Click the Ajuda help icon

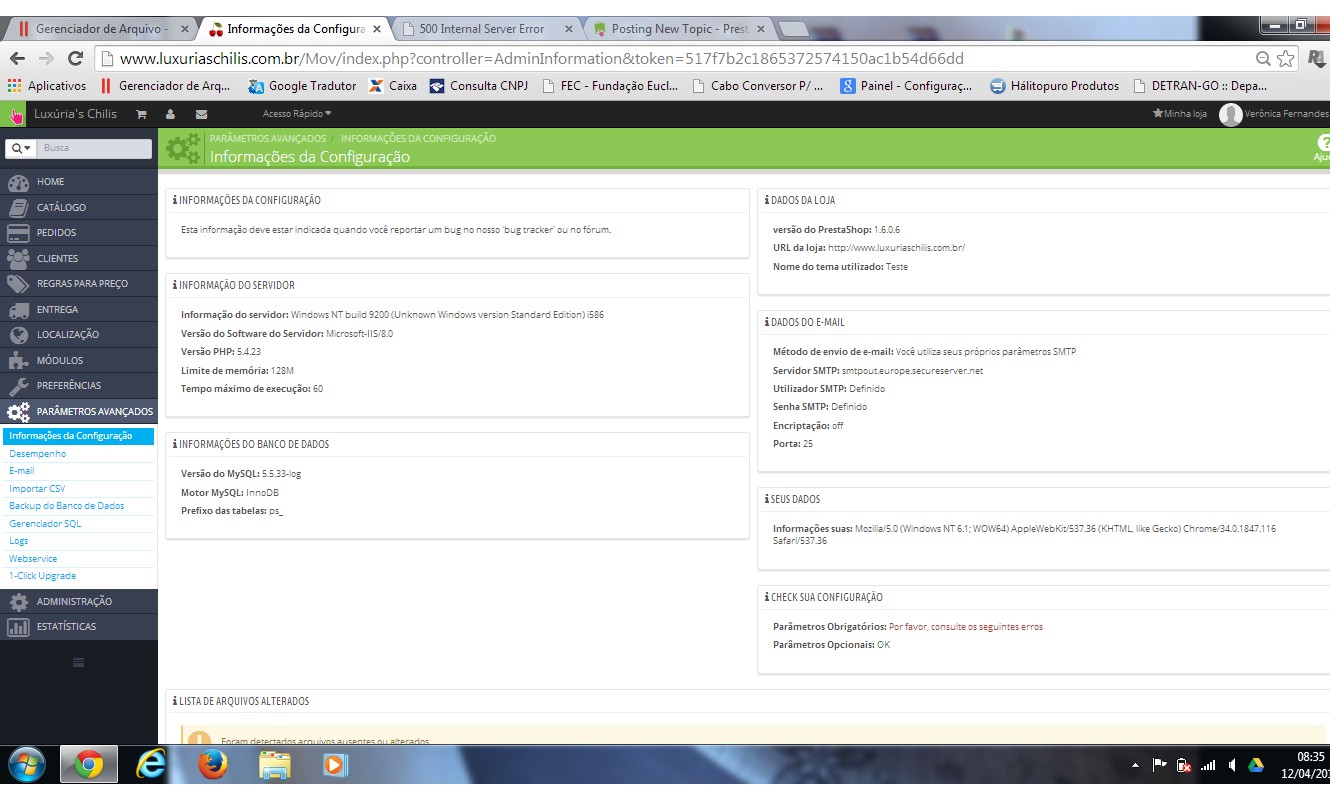(1322, 148)
